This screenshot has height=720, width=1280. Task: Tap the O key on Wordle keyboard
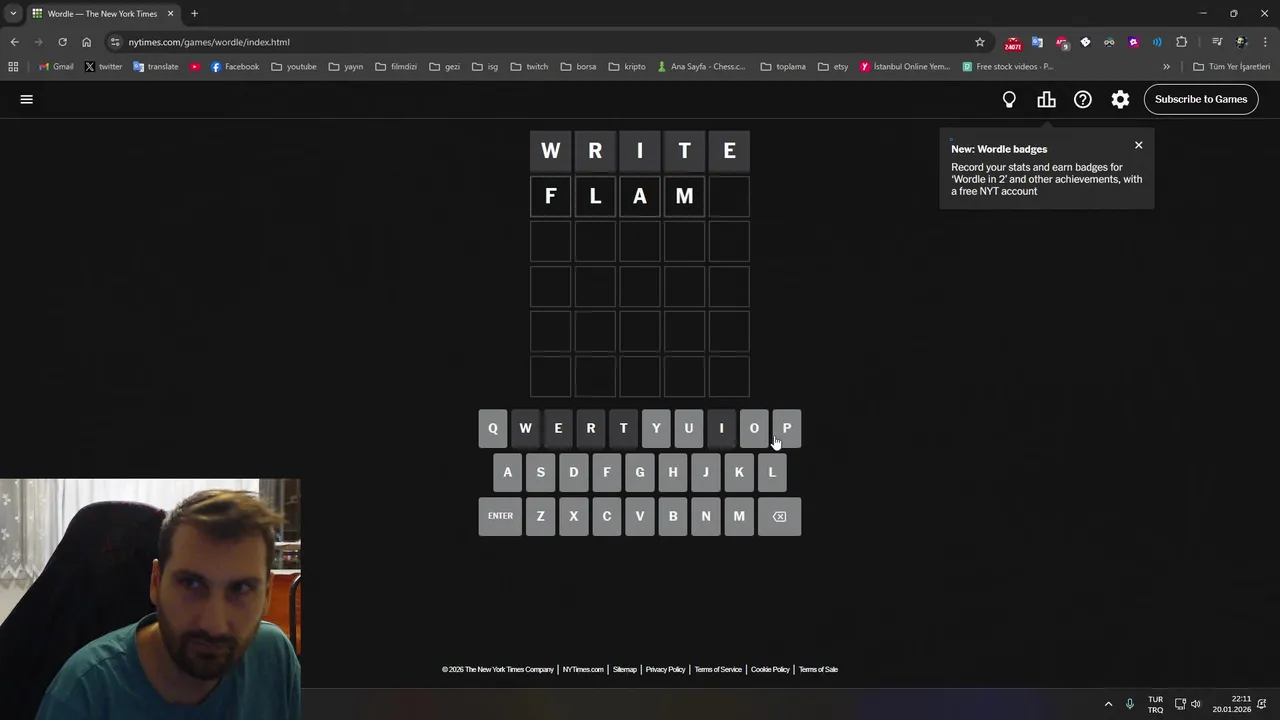point(754,428)
